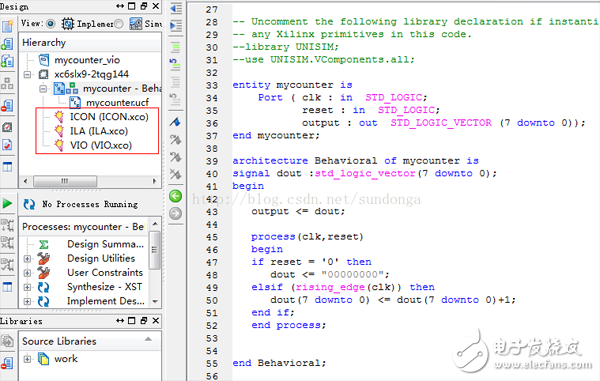Screen dimensions: 600x381
Task: Click the Hierarchy scrollbar right arrow
Action: [x=155, y=181]
